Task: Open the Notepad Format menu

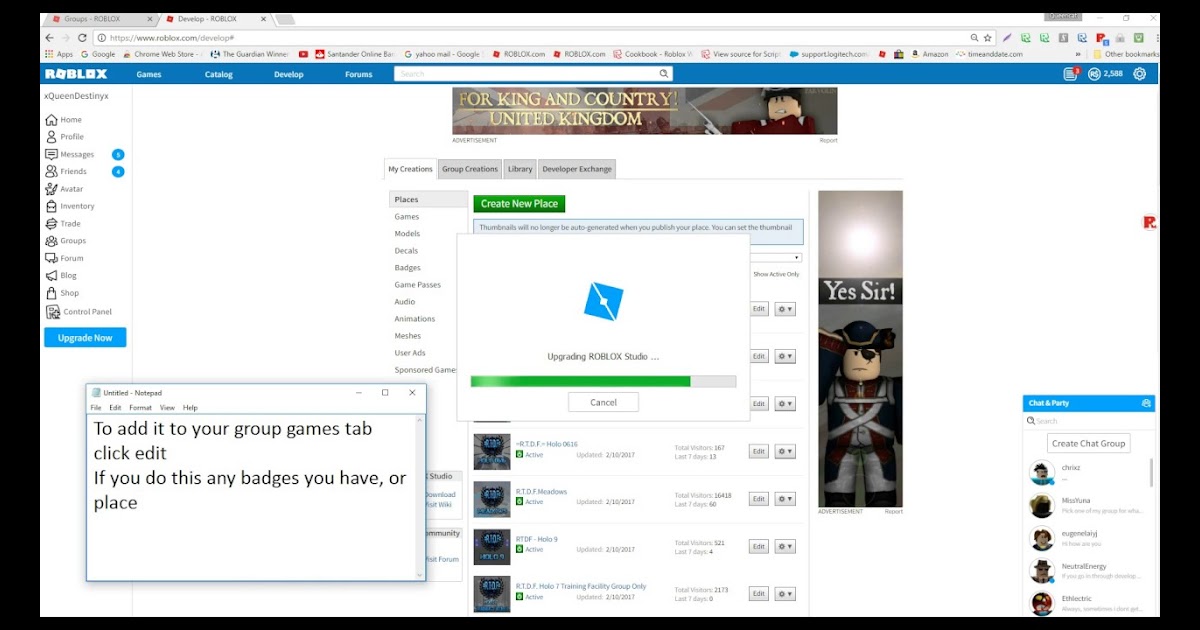Action: coord(140,408)
